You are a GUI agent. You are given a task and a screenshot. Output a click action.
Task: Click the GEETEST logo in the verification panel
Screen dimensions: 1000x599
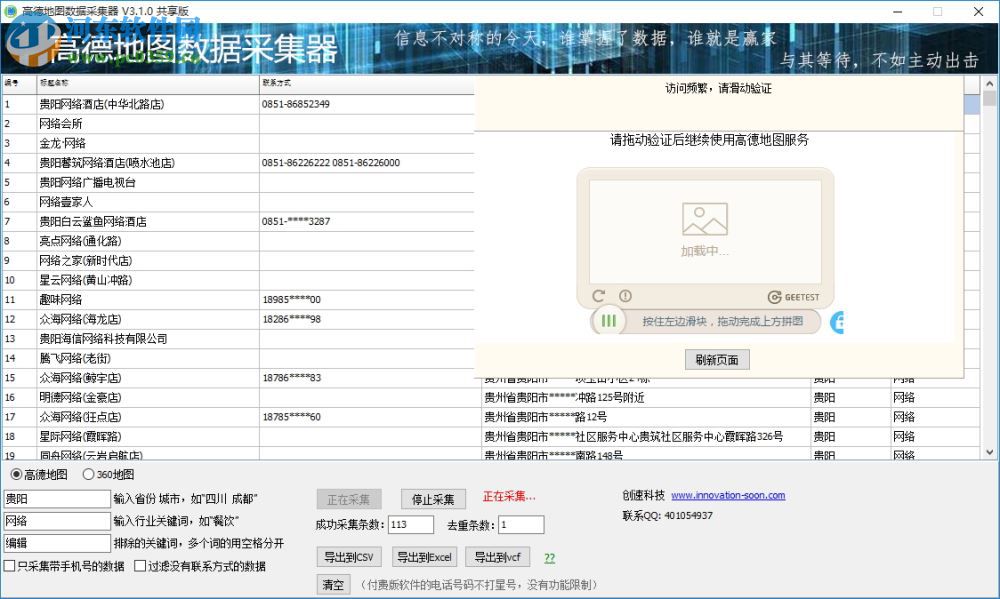[793, 297]
